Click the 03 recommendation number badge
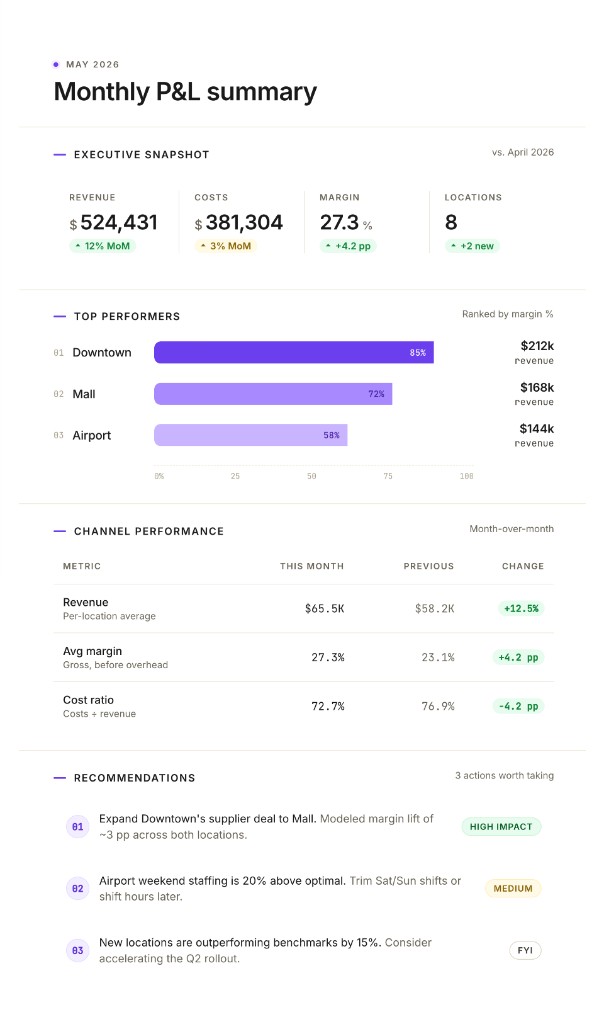The height and width of the screenshot is (1024, 604). (x=78, y=951)
